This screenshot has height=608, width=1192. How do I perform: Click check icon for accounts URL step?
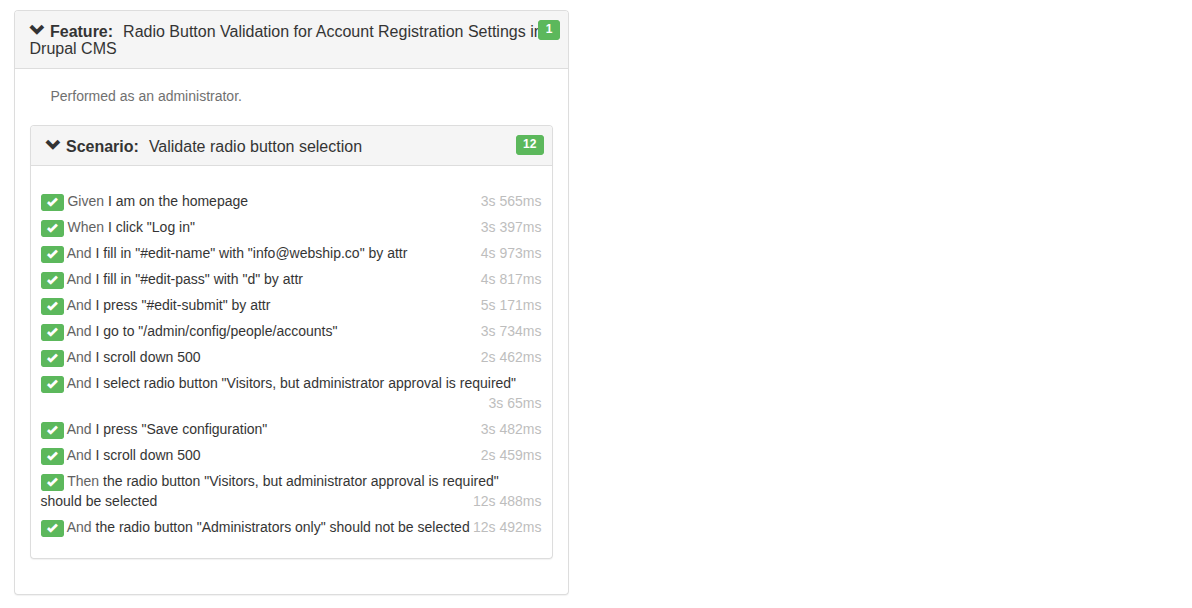(x=52, y=332)
